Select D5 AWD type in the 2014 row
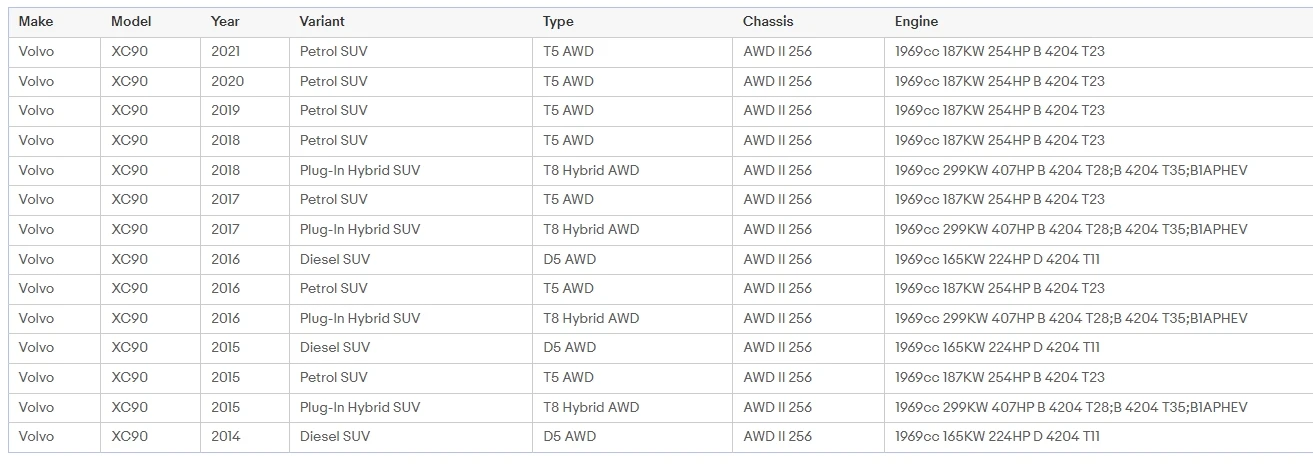Image resolution: width=1313 pixels, height=464 pixels. click(569, 437)
